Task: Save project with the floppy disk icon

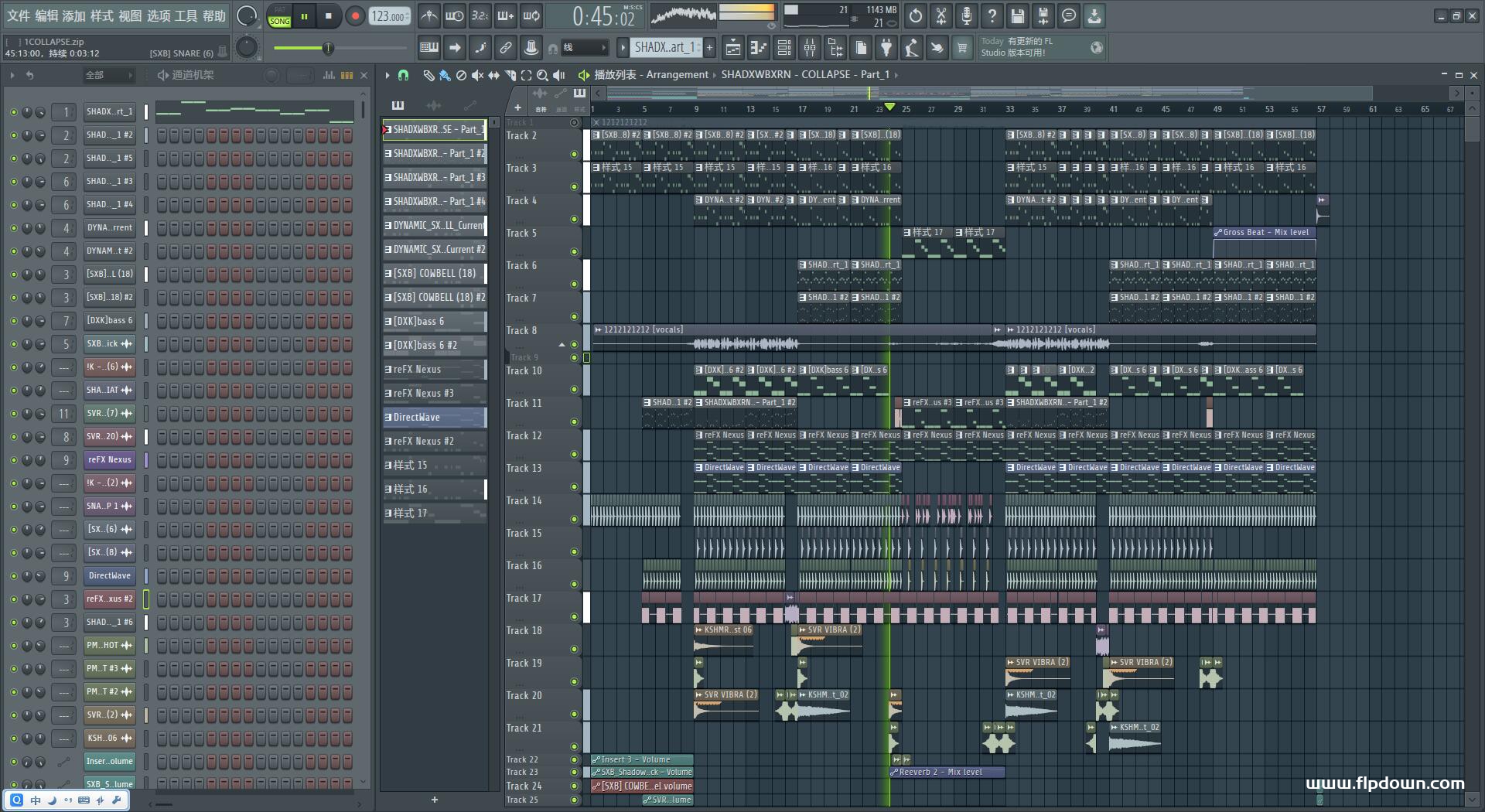Action: (1018, 15)
